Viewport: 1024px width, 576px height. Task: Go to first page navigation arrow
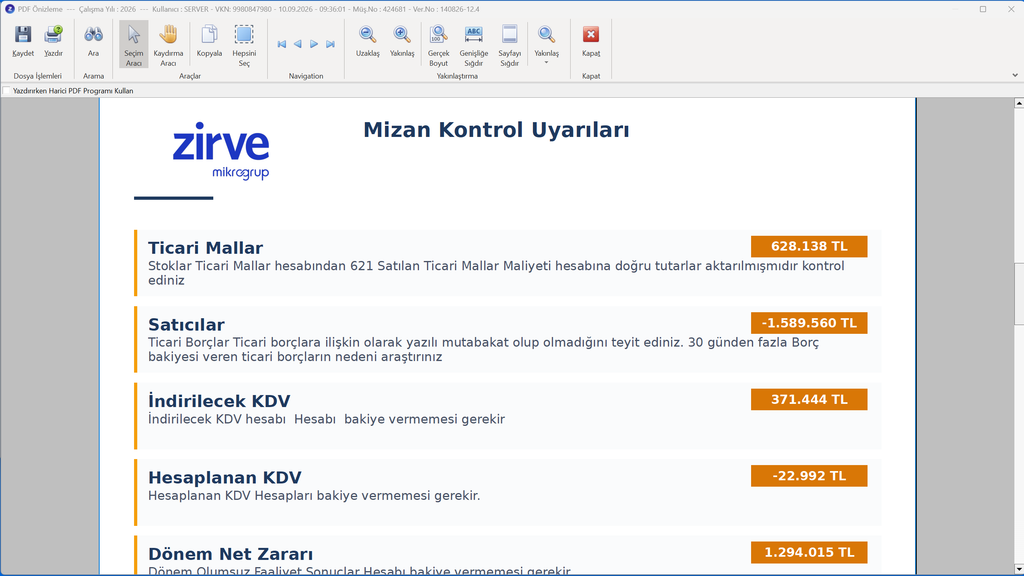tap(281, 44)
